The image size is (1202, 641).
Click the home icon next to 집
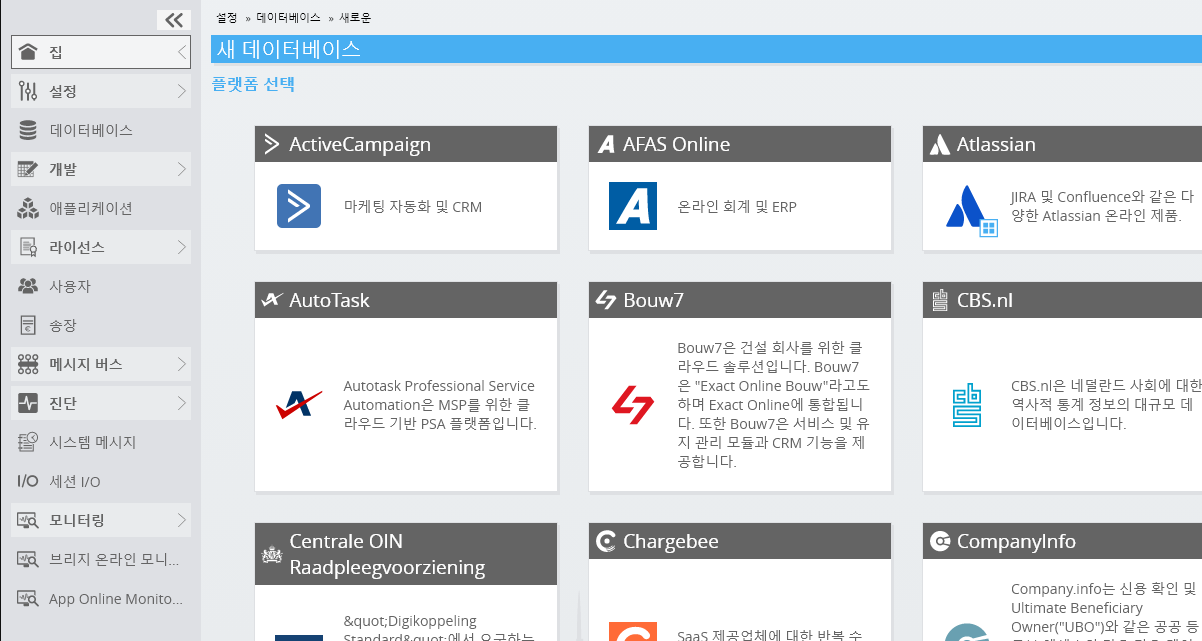point(28,52)
